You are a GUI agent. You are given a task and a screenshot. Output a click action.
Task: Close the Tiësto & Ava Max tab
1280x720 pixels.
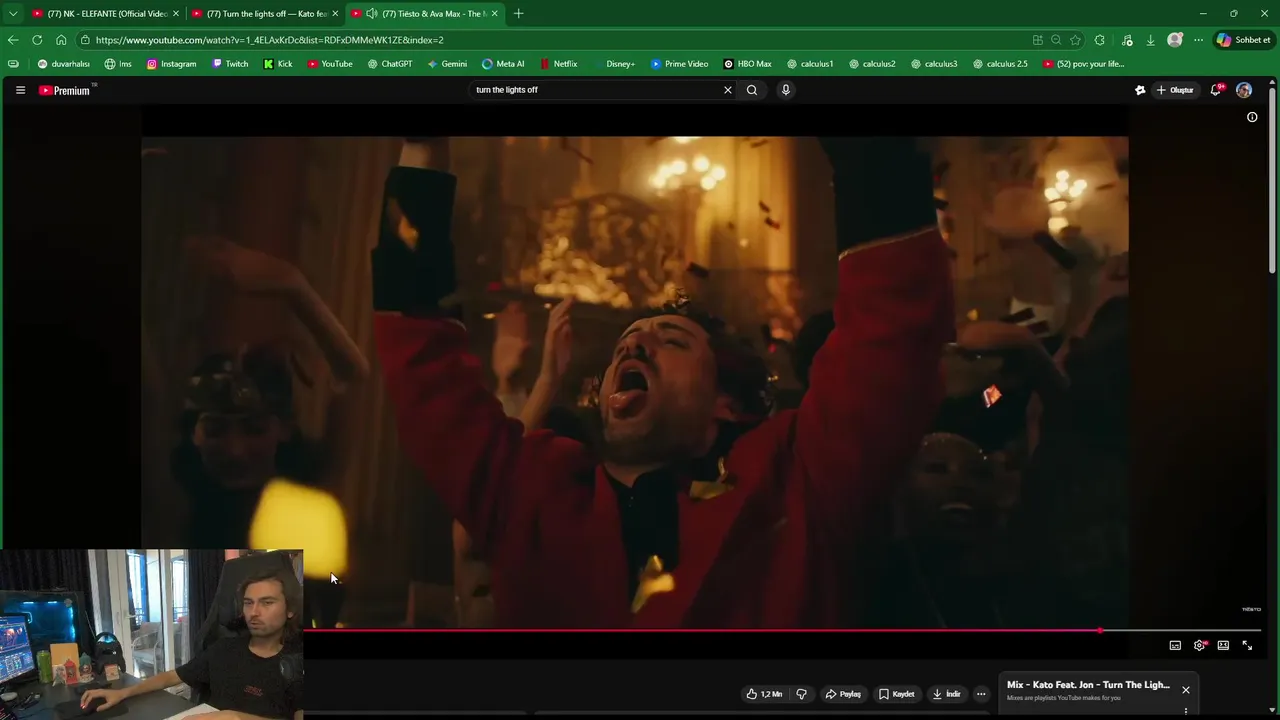[494, 14]
